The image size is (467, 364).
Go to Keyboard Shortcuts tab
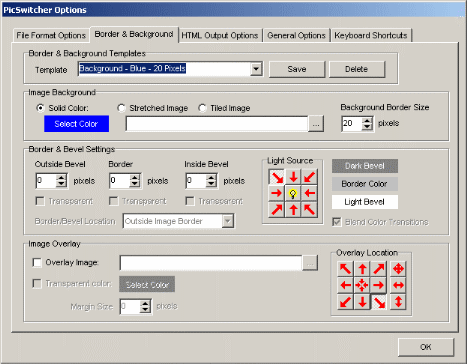371,35
